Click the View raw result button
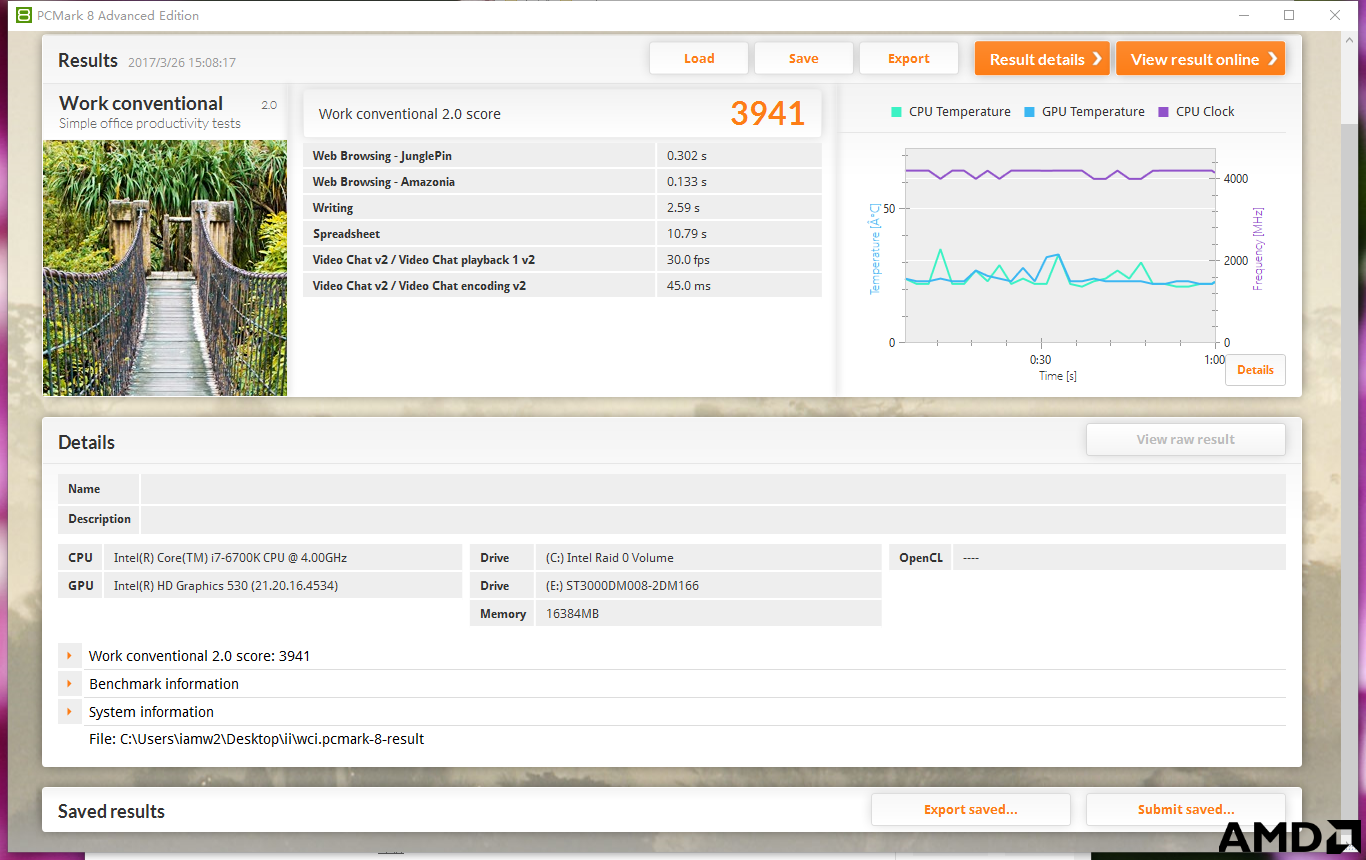 pyautogui.click(x=1186, y=439)
